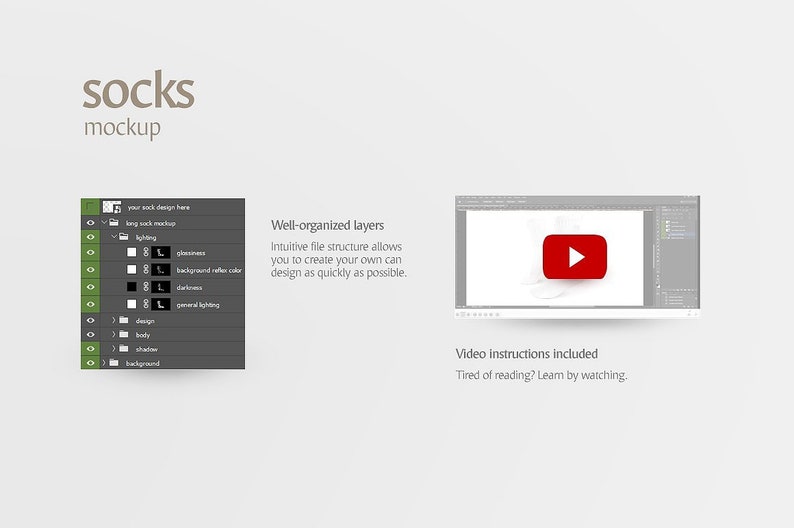Select the darkness layer mask thumbnail
The image size is (794, 528).
161,287
